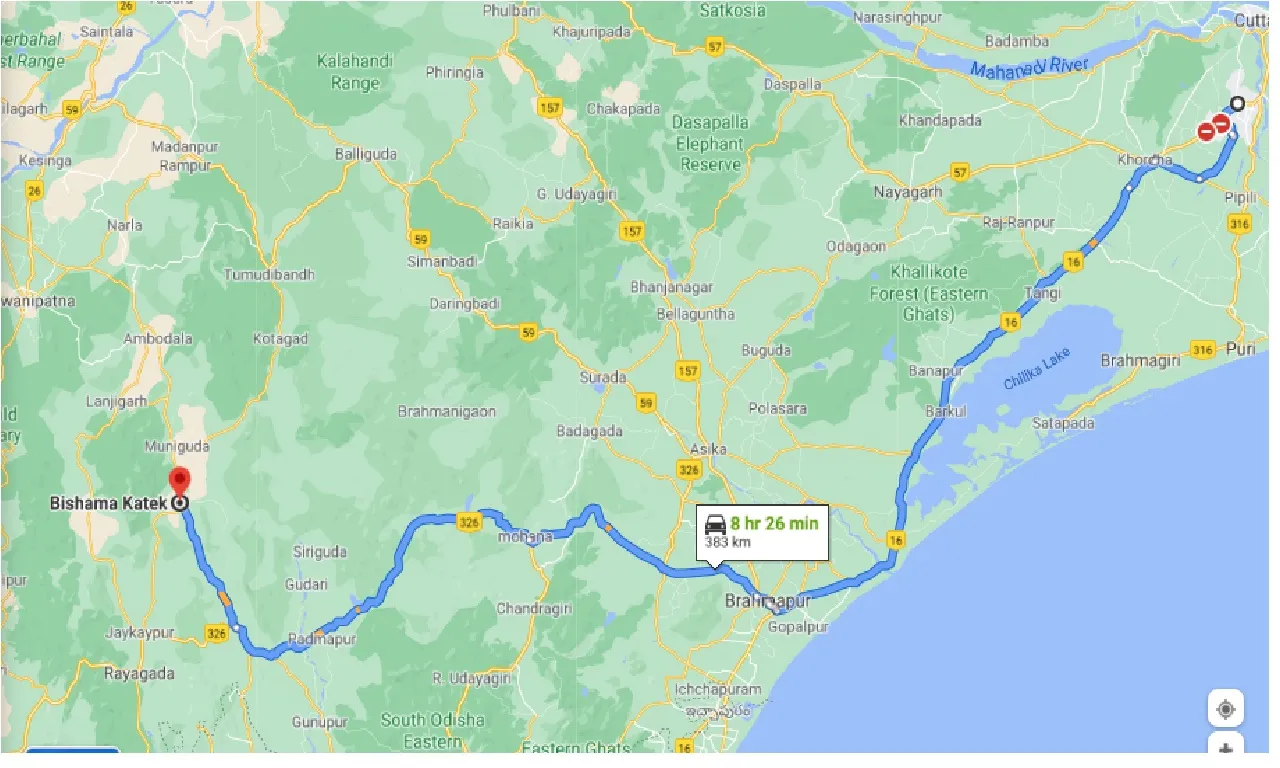Click the 326 highway shield near Asika
This screenshot has height=768, width=1280.
tap(689, 469)
